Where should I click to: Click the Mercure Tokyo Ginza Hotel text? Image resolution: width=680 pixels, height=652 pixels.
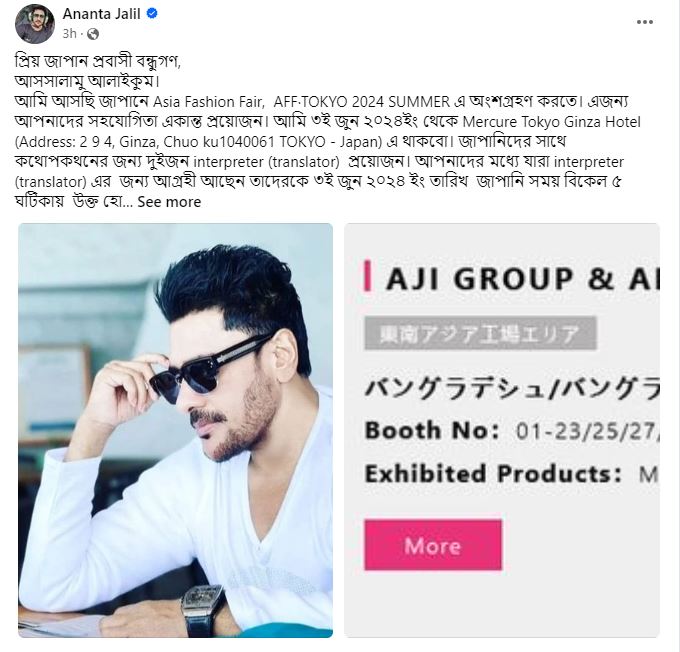(x=552, y=122)
